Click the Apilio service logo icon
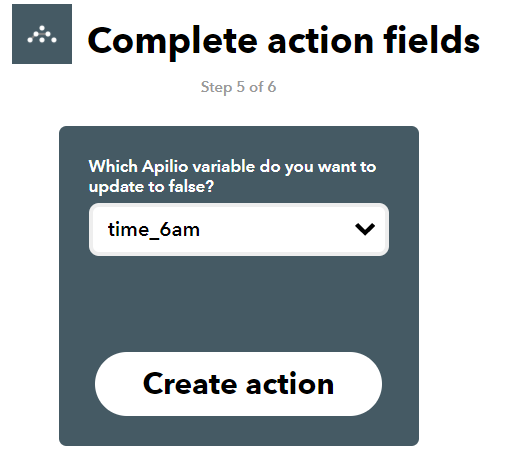 (x=42, y=34)
